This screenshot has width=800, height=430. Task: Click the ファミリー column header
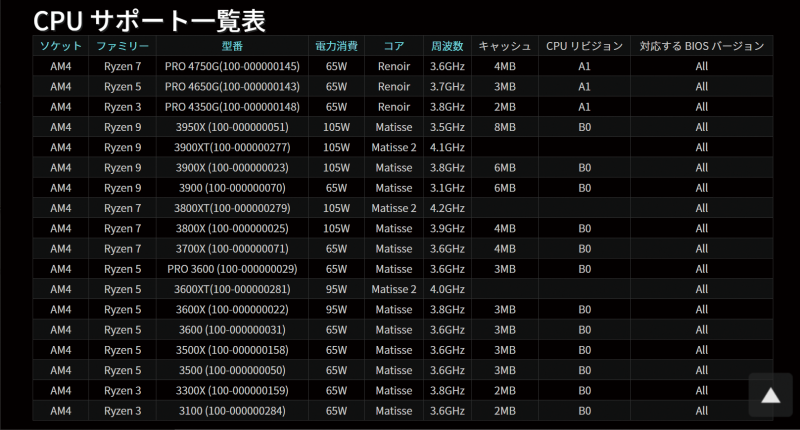(x=122, y=46)
